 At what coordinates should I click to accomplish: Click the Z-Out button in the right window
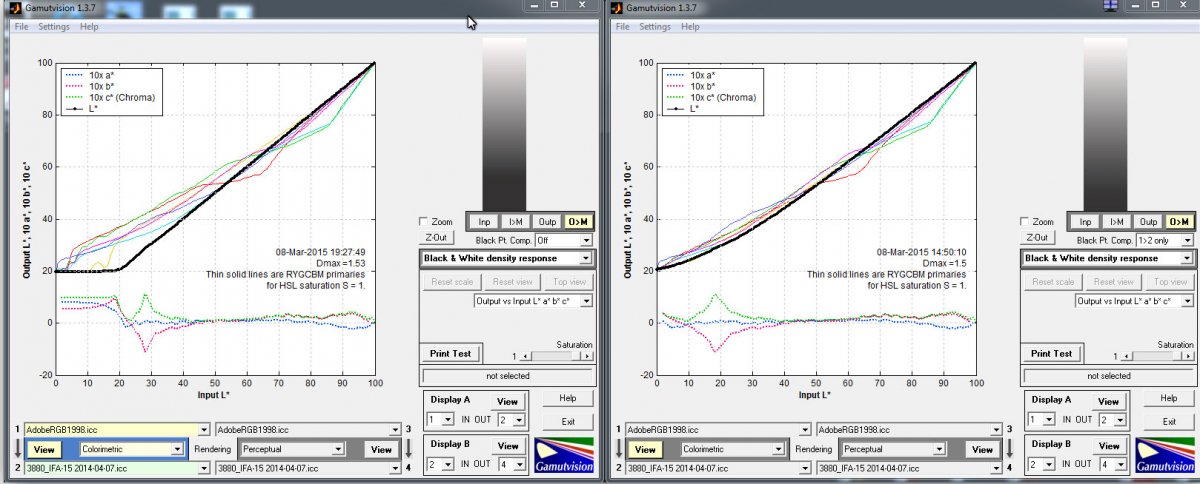point(1035,238)
